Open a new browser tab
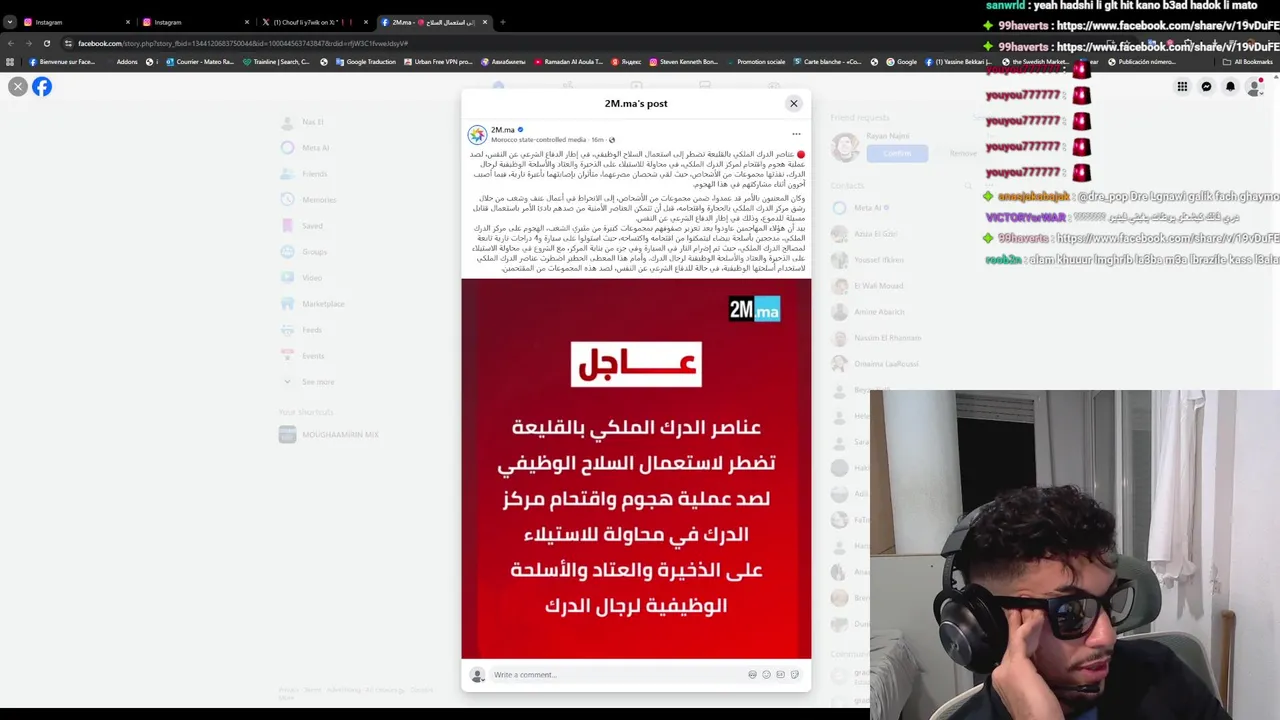1280x720 pixels. pos(503,22)
